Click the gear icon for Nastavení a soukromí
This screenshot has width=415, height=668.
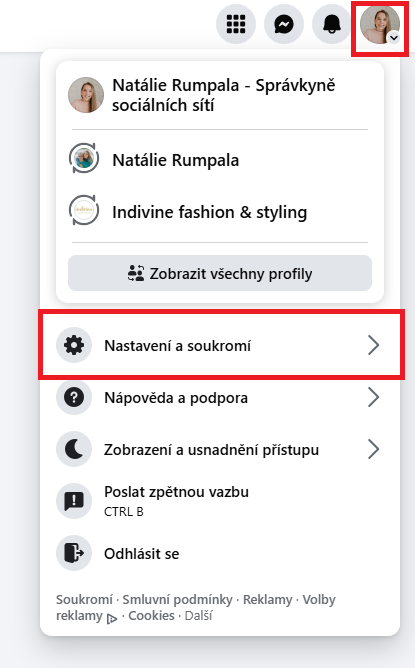tap(74, 345)
